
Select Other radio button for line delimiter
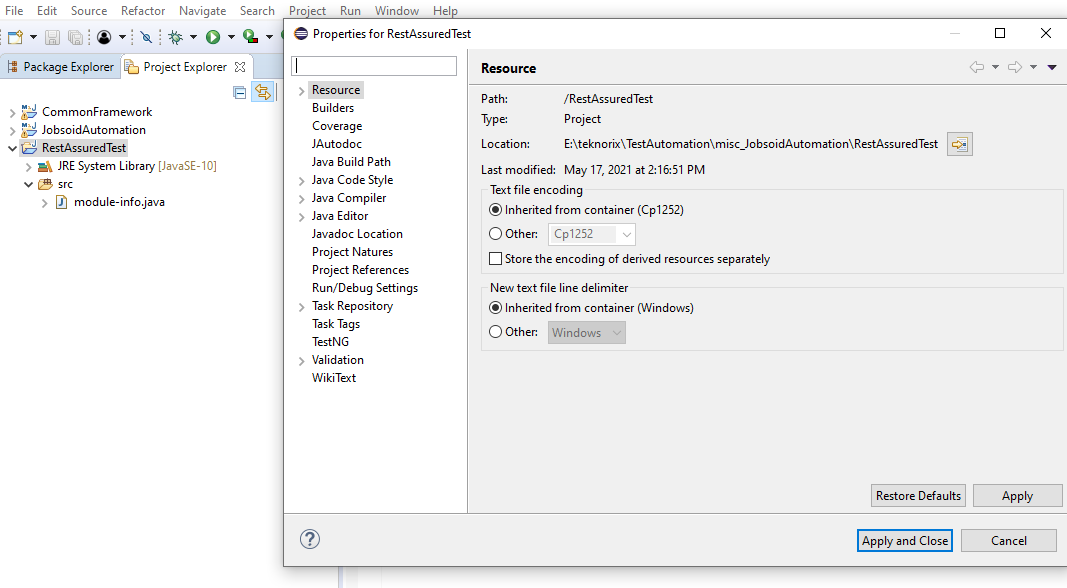495,331
